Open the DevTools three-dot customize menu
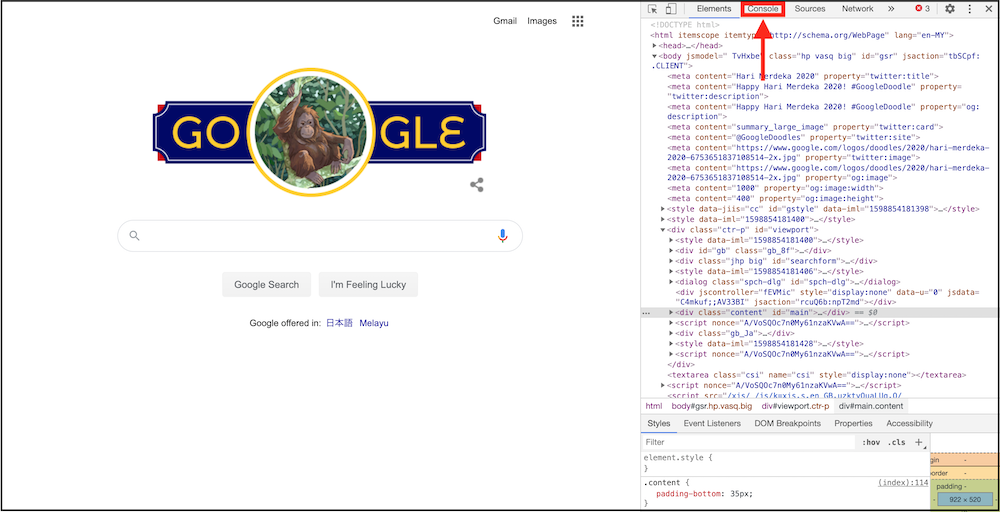This screenshot has width=1000, height=512. click(969, 9)
